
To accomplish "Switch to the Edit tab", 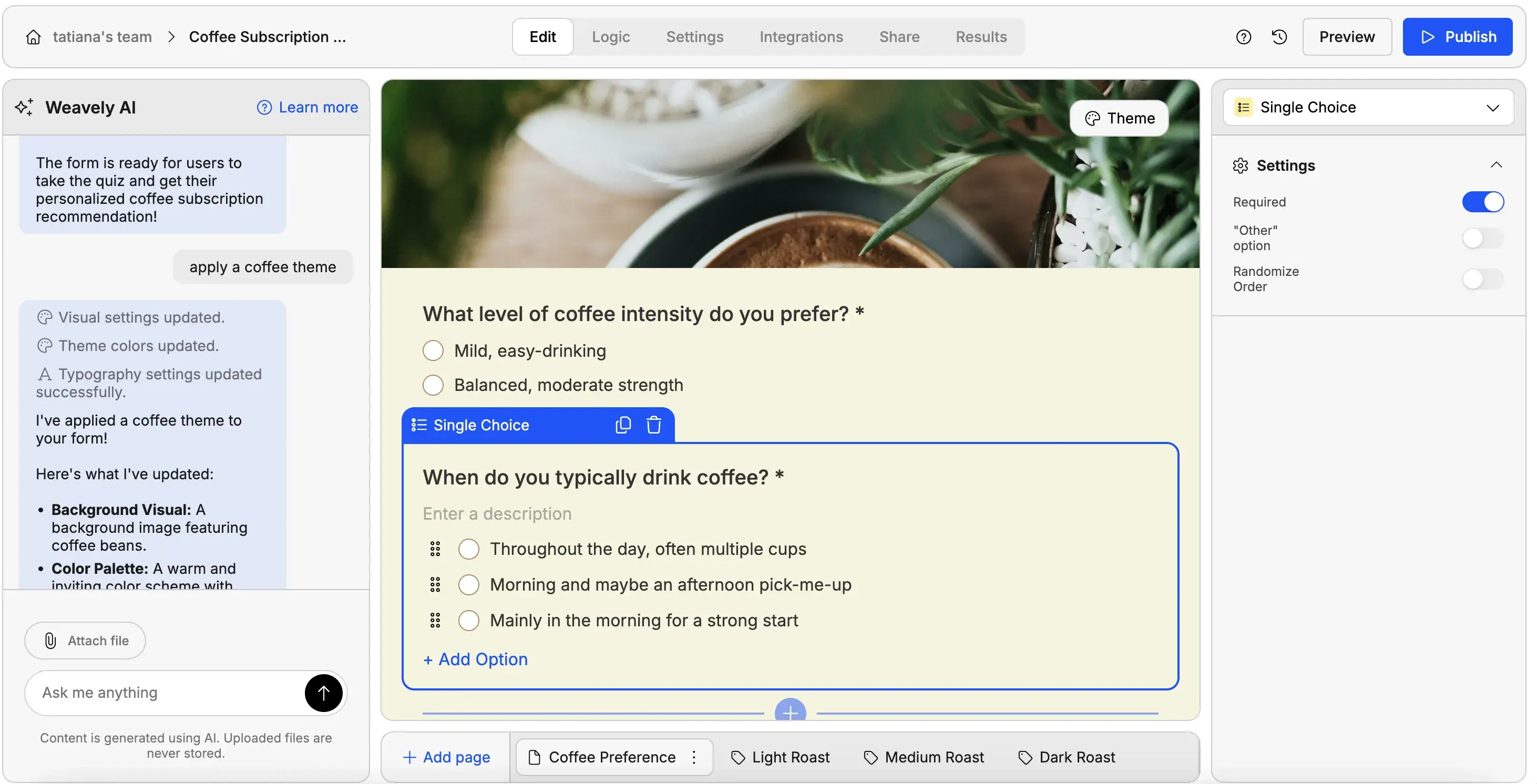I will coord(542,37).
